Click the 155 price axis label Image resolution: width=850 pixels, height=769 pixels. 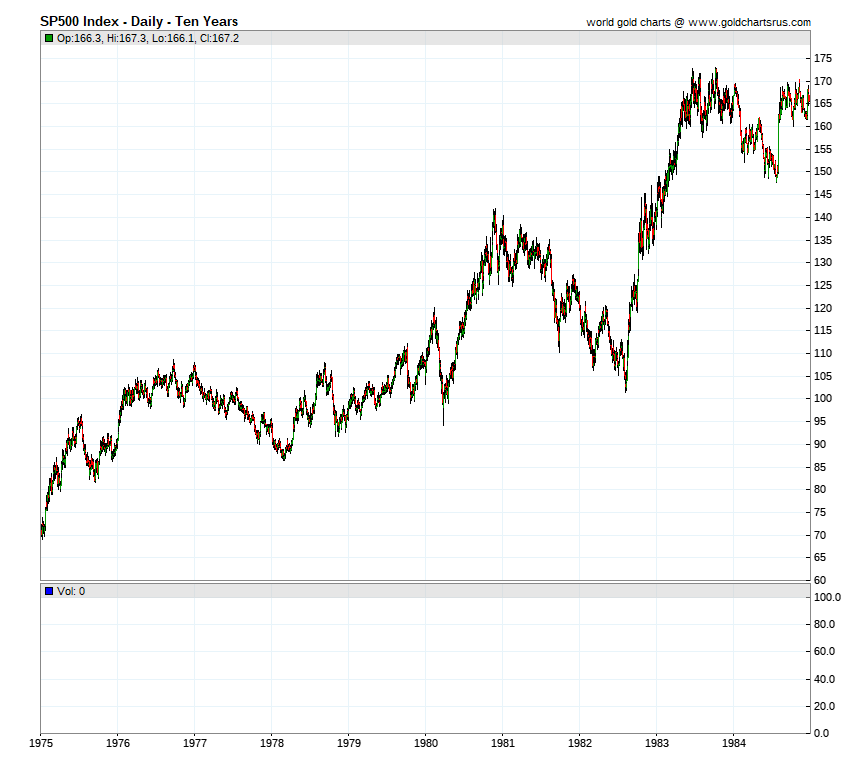click(x=823, y=149)
